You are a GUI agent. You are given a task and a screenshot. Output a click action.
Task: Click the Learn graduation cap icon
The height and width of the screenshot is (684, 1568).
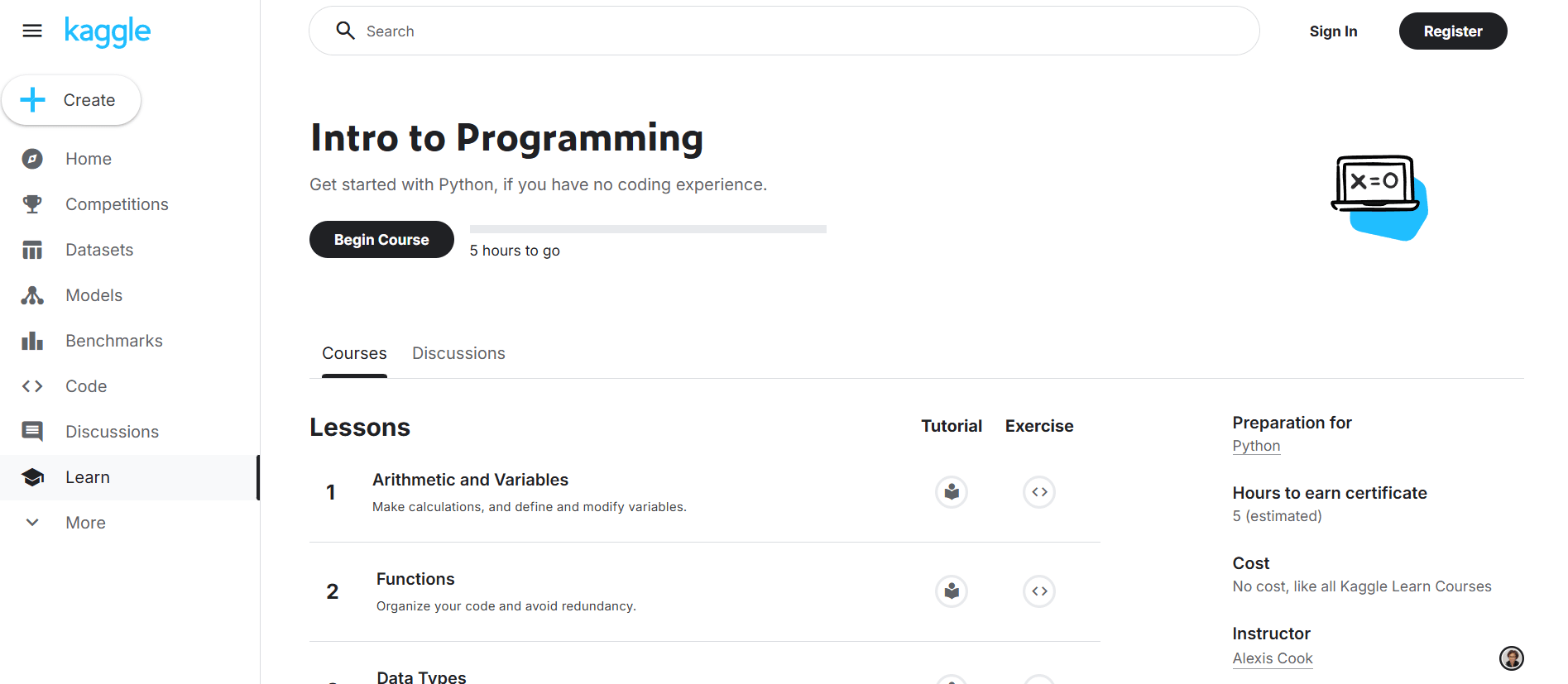32,477
